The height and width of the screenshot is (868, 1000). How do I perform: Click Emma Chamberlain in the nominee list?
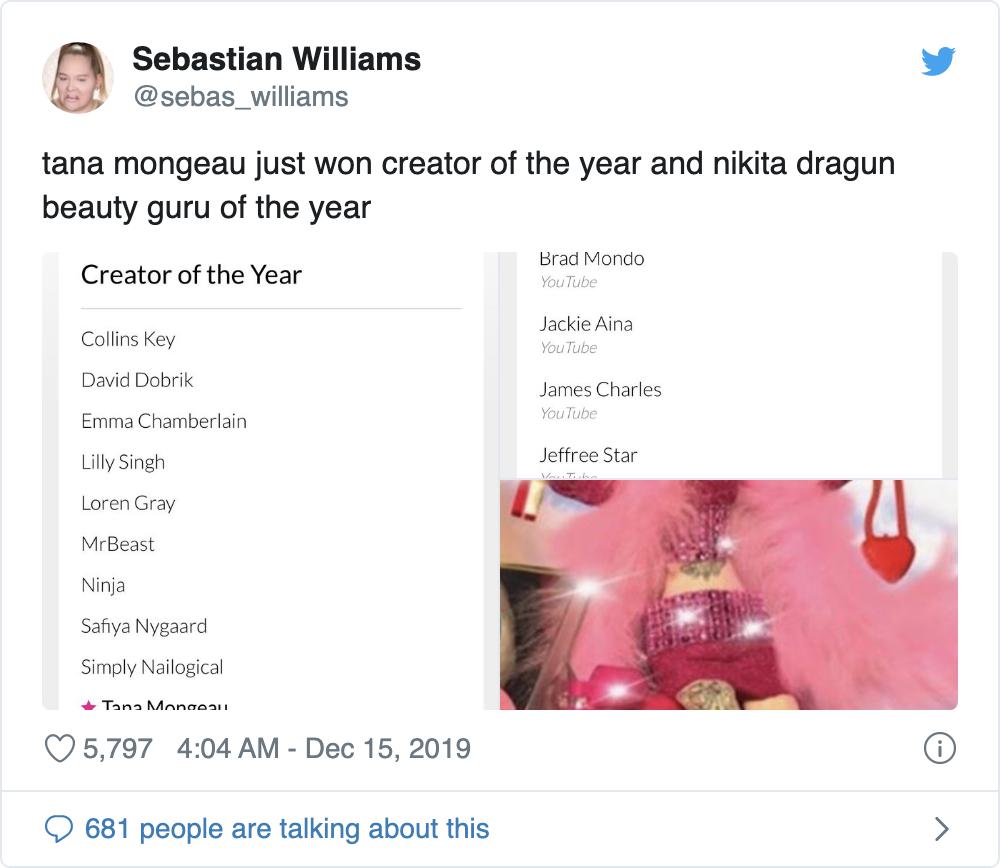163,421
